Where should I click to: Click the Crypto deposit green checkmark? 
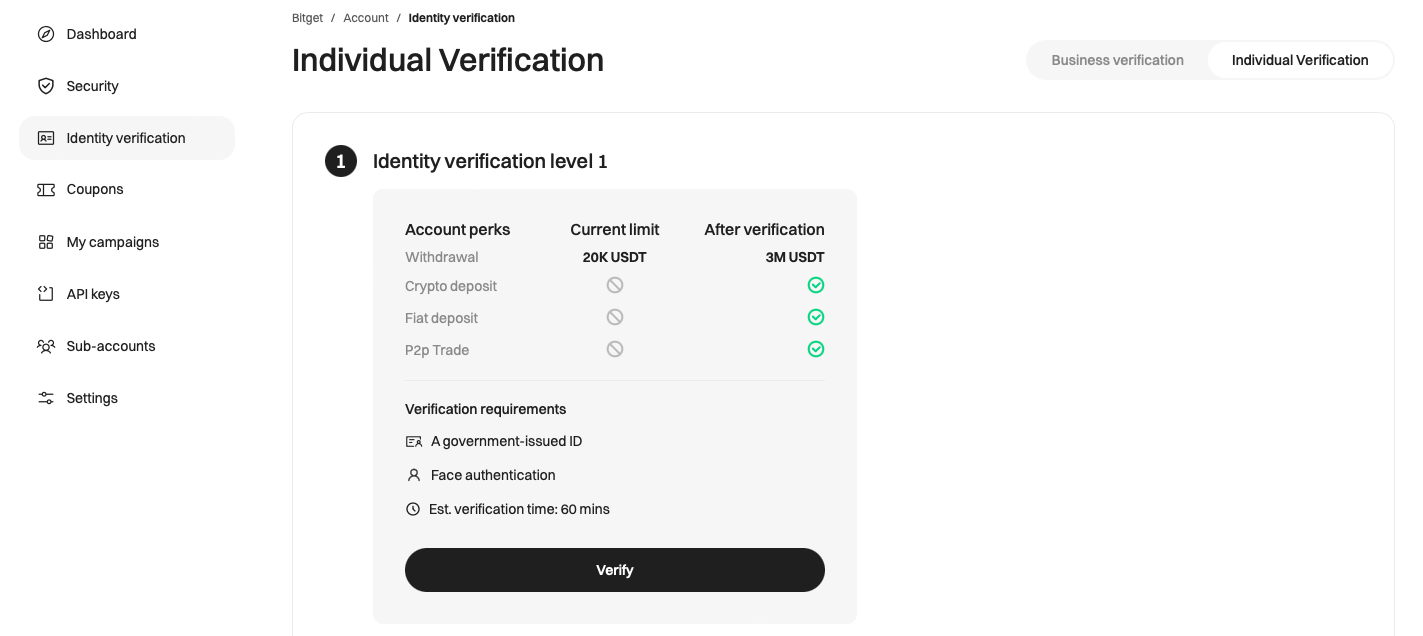click(x=816, y=286)
